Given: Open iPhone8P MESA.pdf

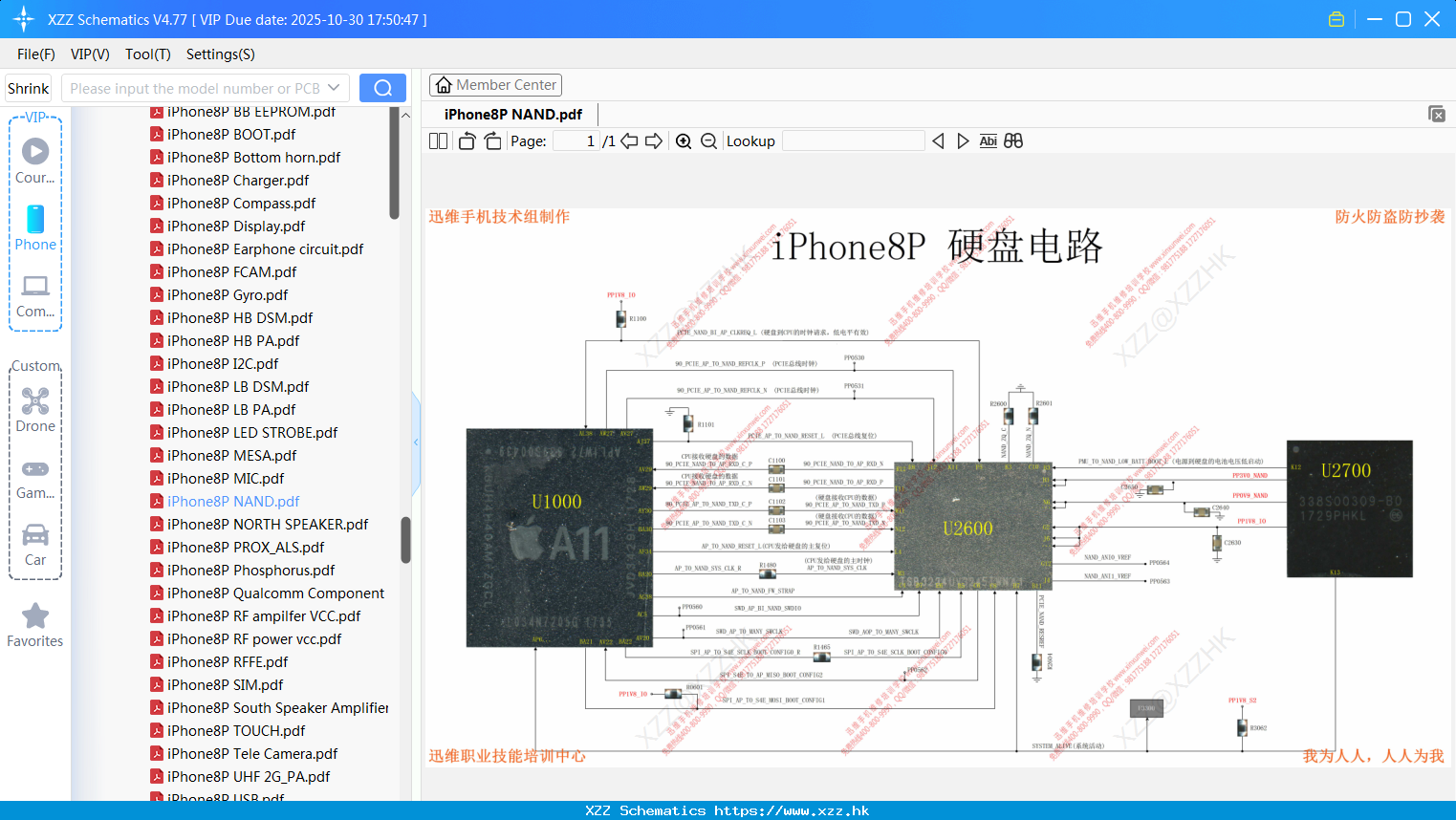Looking at the screenshot, I should coord(232,456).
